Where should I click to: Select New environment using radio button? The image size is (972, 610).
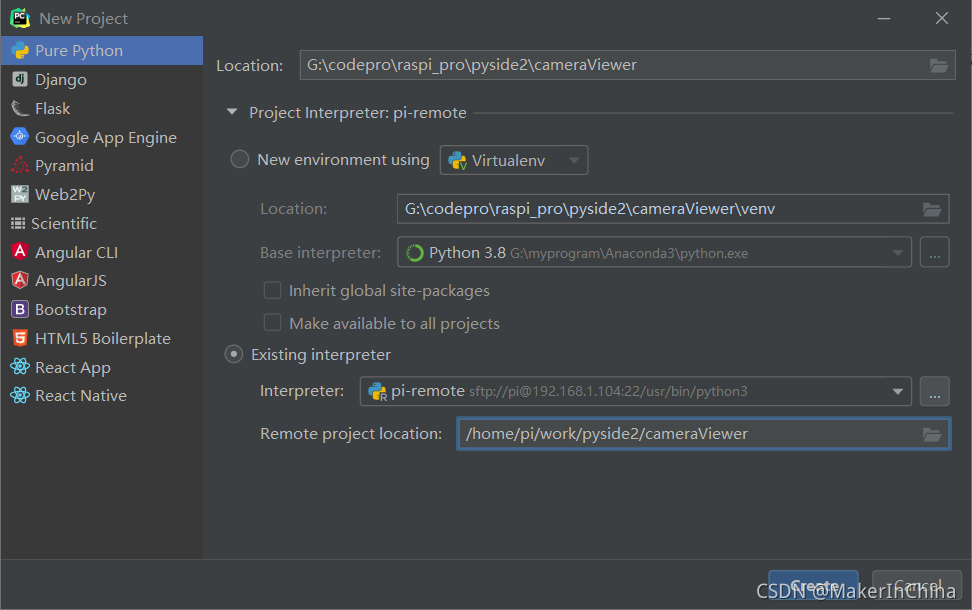coord(240,159)
